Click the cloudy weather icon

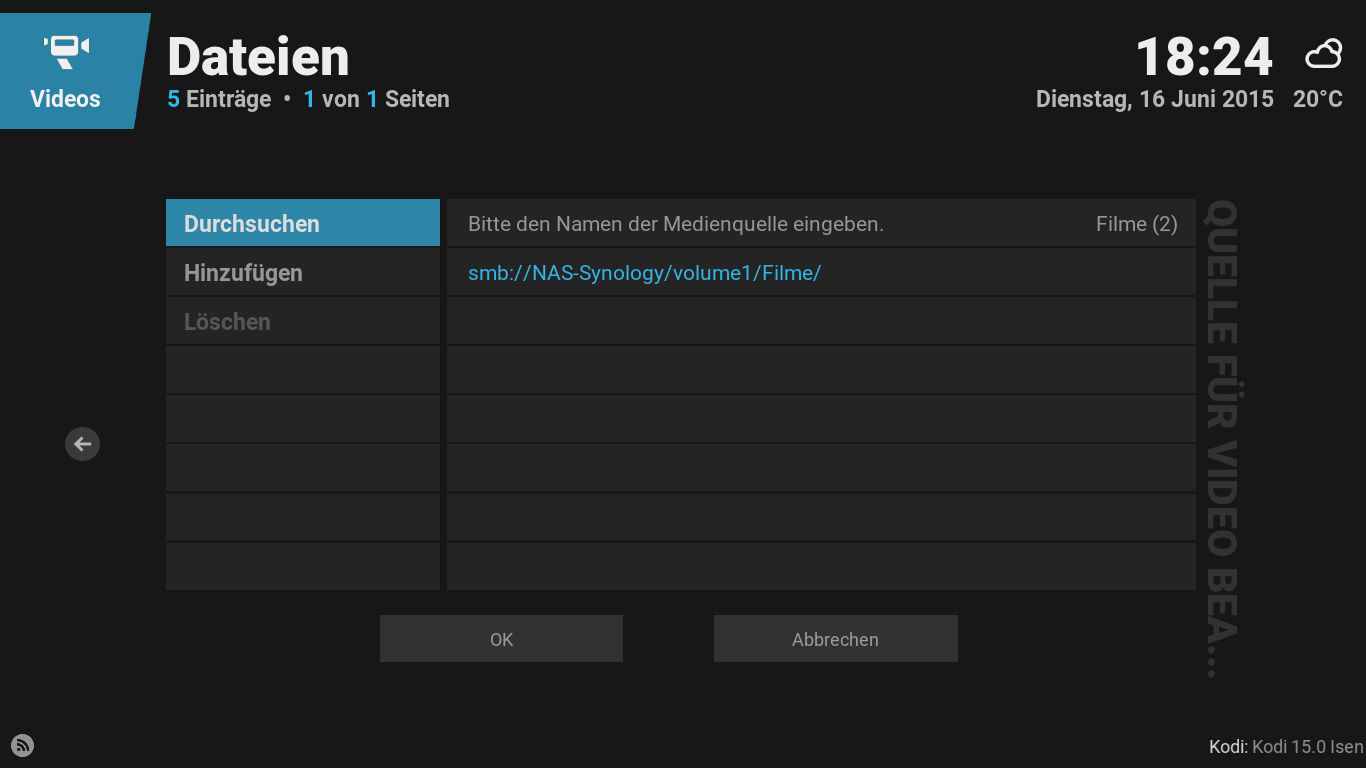pyautogui.click(x=1324, y=54)
